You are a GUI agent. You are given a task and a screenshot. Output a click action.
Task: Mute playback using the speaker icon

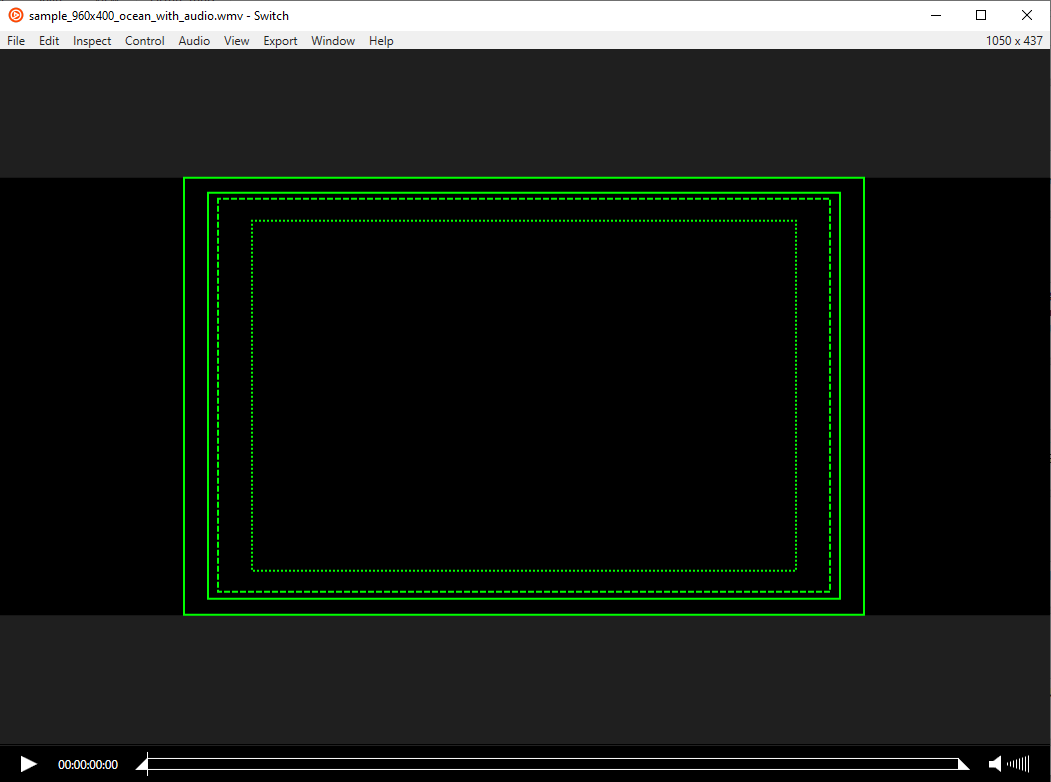[x=996, y=764]
